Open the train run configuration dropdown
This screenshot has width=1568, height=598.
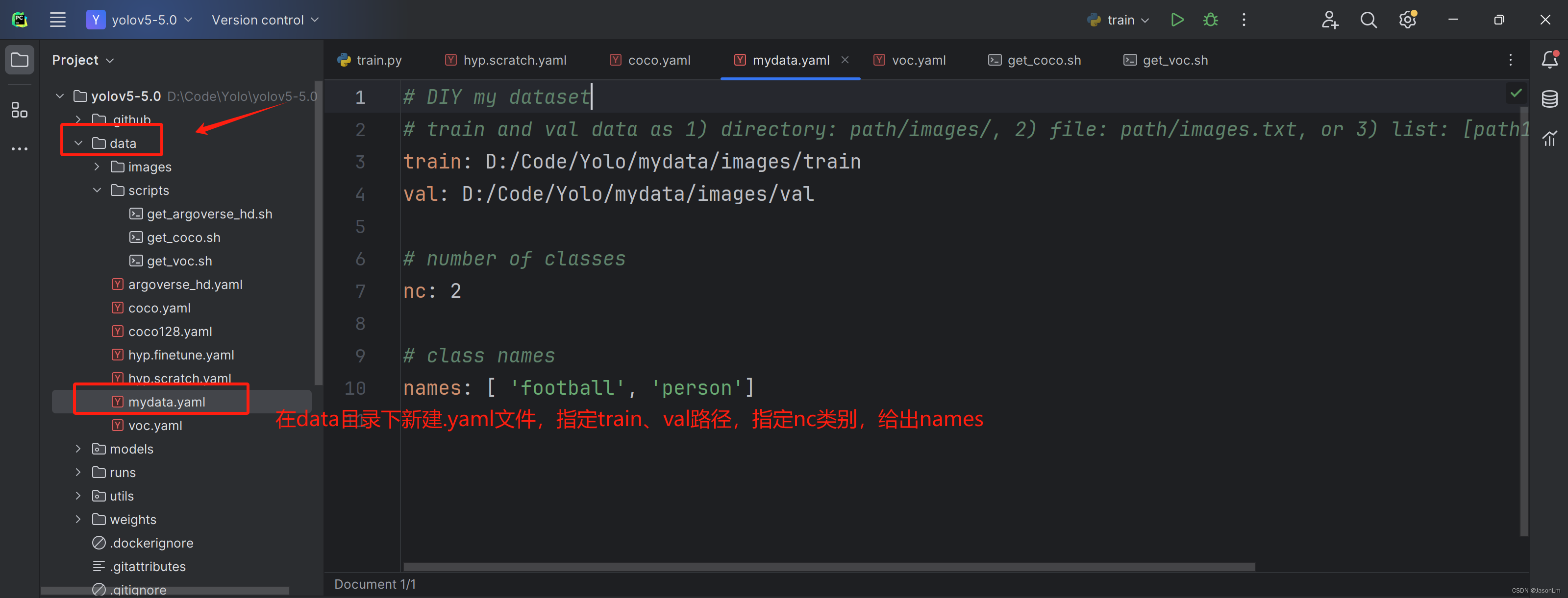point(1118,20)
